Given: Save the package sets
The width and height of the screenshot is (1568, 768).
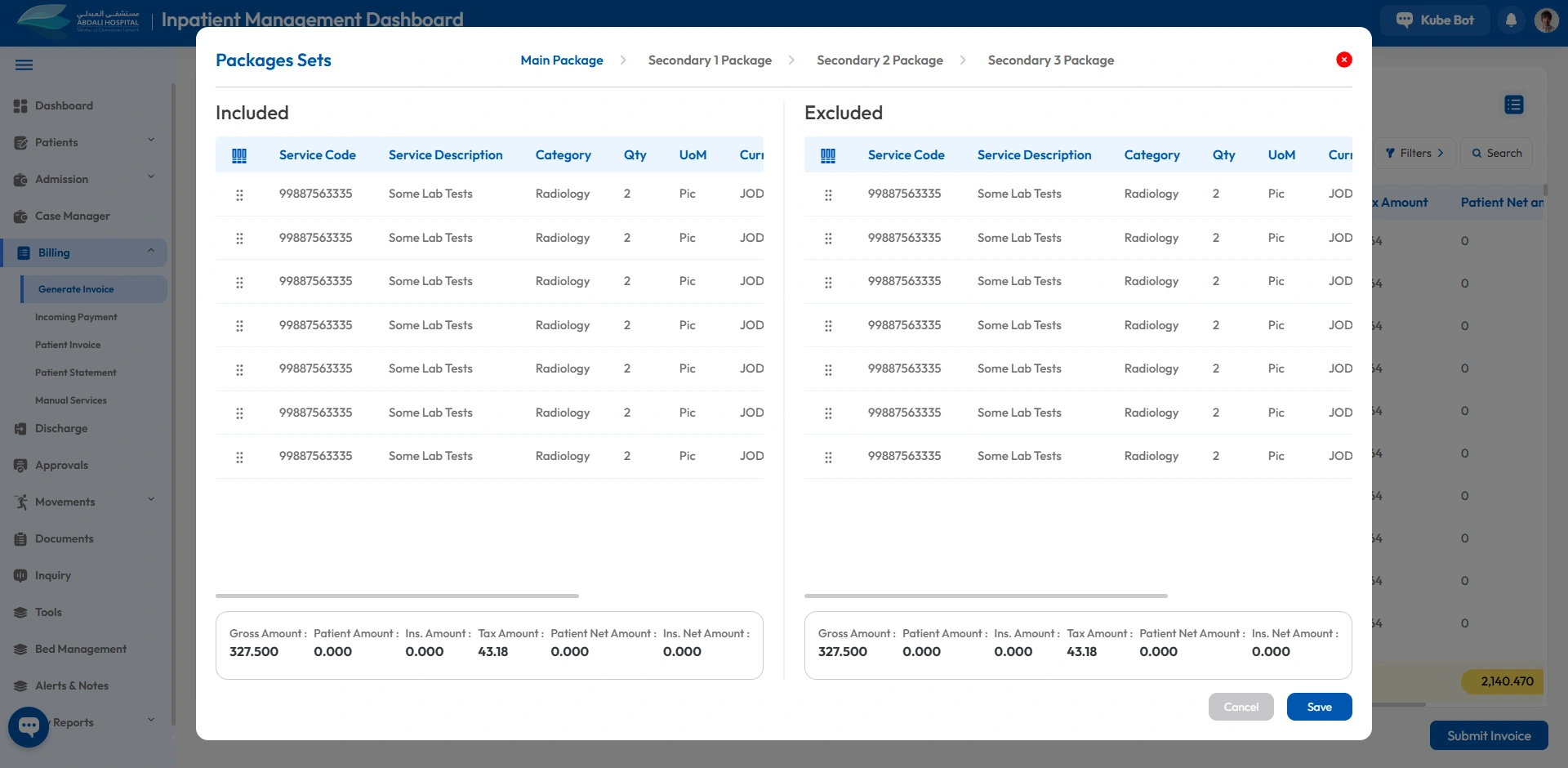Looking at the screenshot, I should [1319, 707].
